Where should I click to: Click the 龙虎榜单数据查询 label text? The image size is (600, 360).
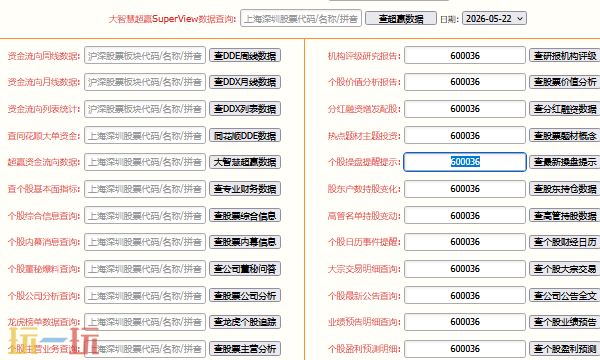click(44, 323)
